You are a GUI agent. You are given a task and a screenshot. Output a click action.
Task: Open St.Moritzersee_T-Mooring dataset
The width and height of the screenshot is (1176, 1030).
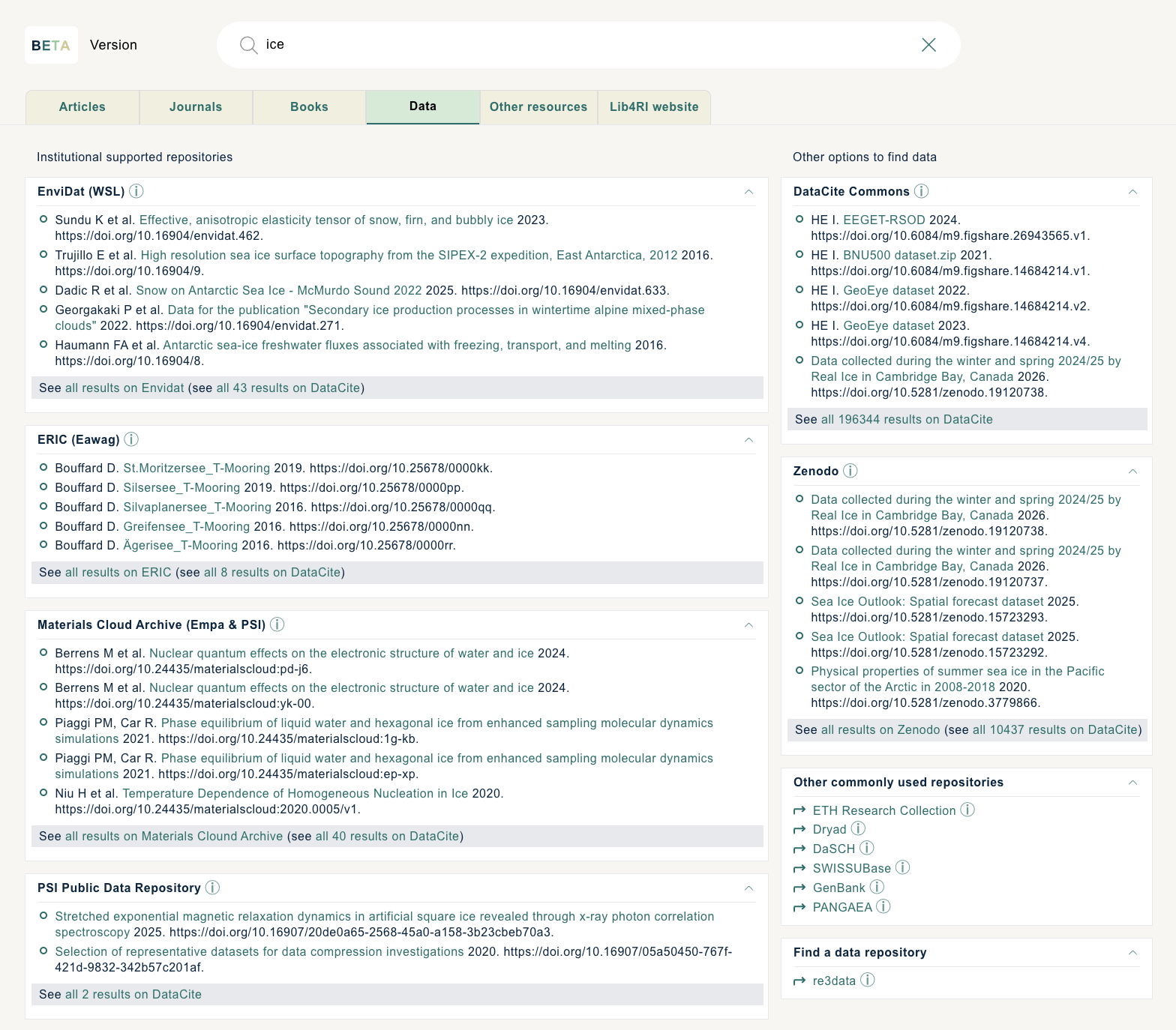tap(196, 468)
